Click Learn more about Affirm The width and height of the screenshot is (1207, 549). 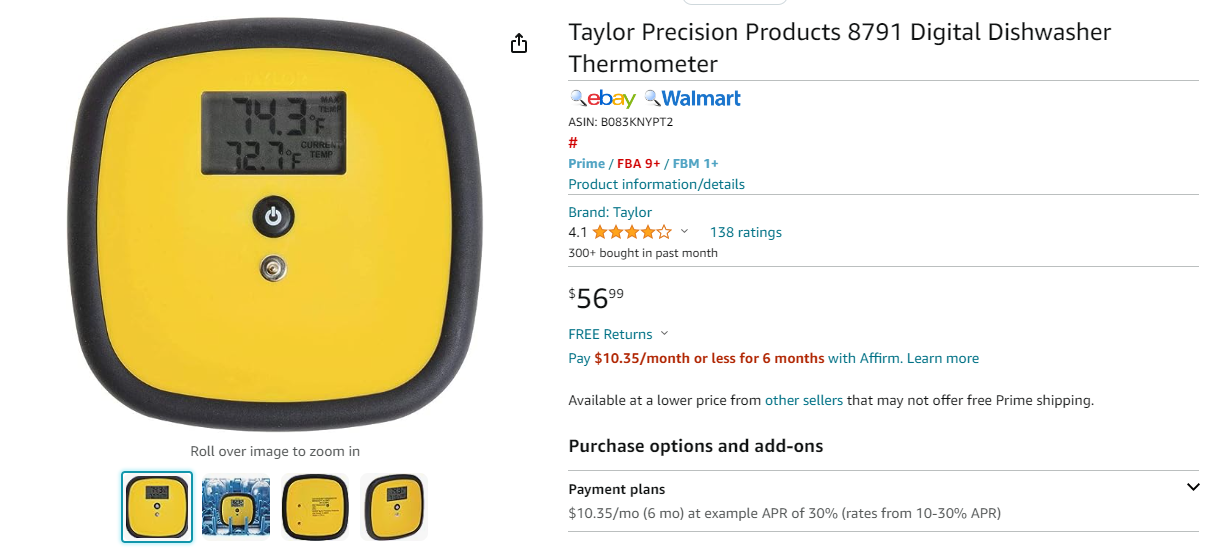pos(943,358)
